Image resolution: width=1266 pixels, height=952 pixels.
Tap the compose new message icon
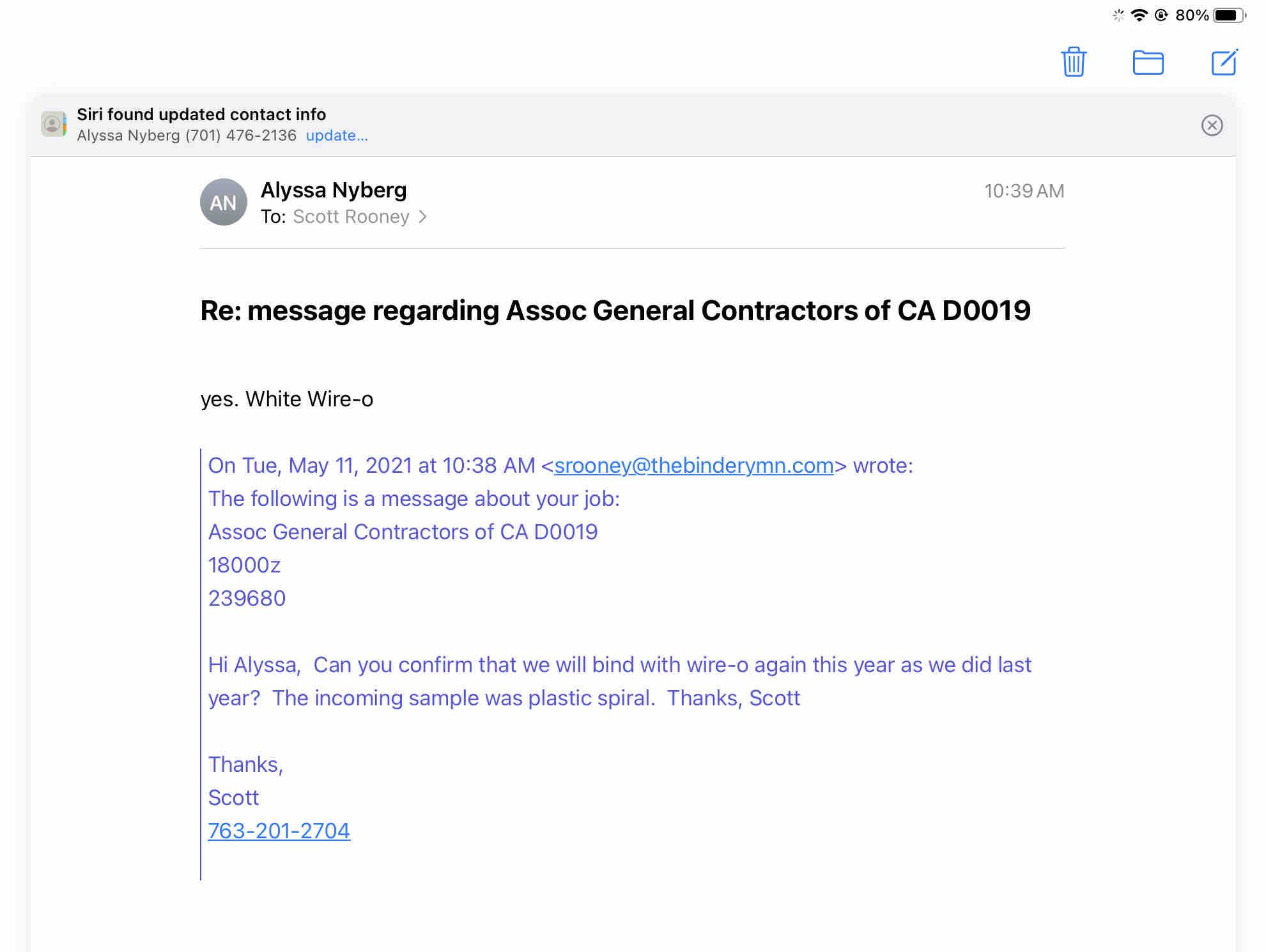1224,62
